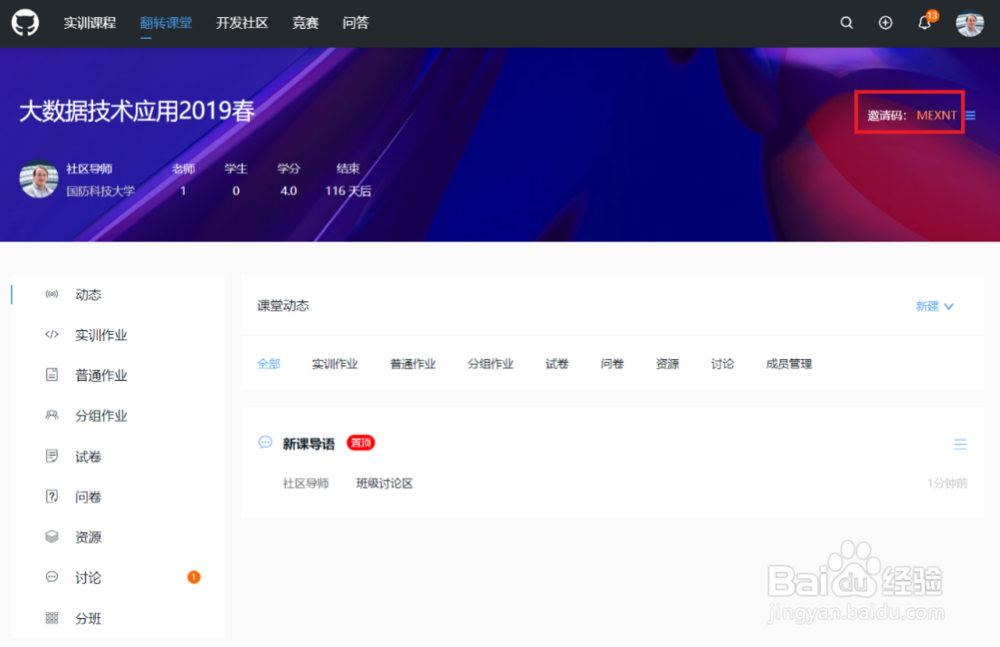Select the 问卷 filter tab
The image size is (1000, 647).
point(612,364)
